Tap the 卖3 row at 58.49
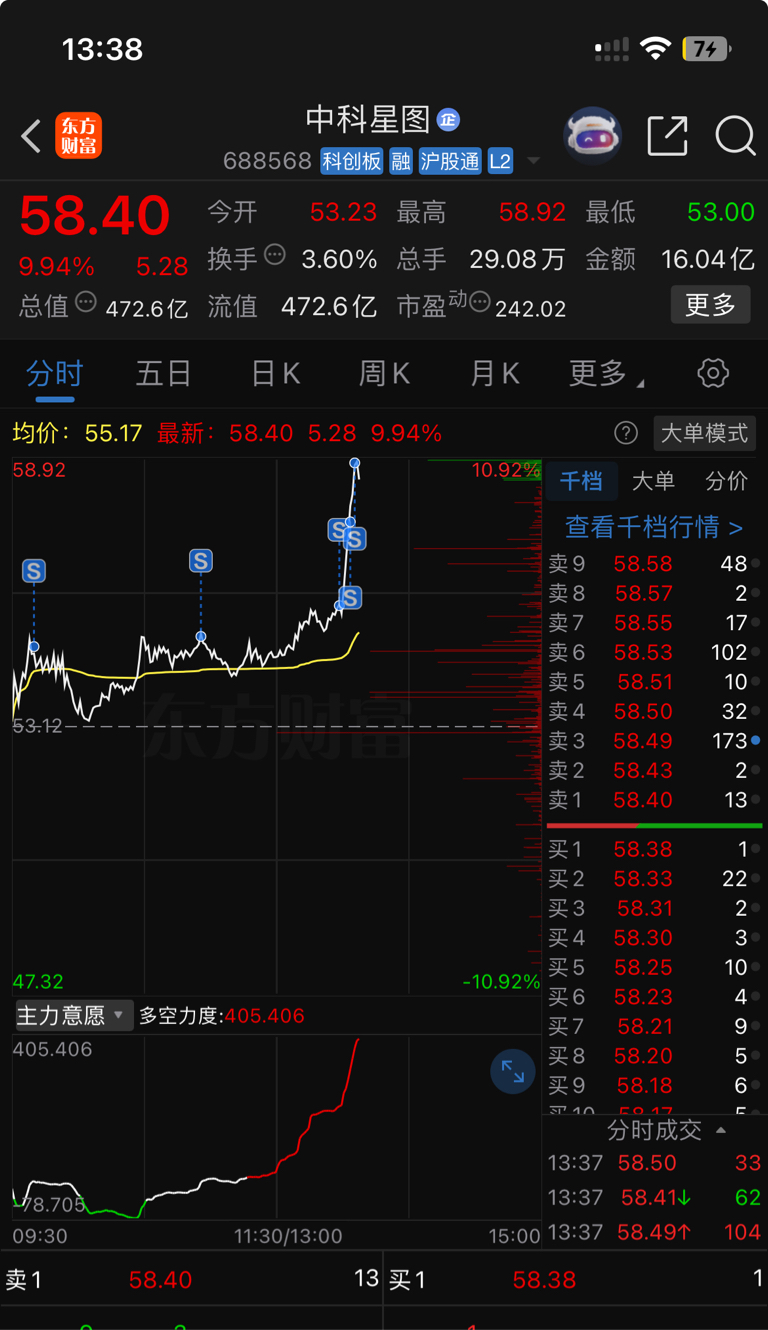This screenshot has height=1330, width=768. click(x=654, y=741)
